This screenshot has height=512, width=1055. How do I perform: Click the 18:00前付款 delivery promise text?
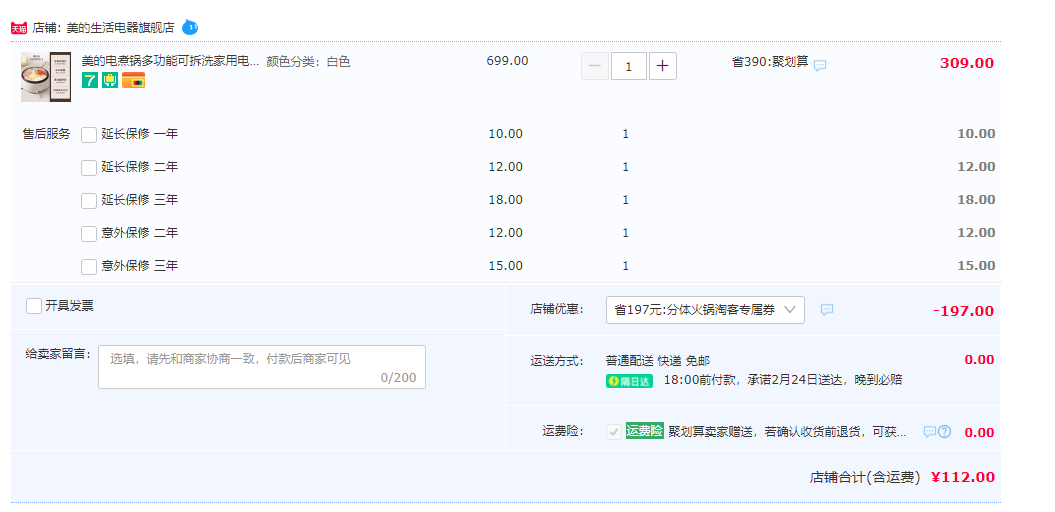(783, 380)
